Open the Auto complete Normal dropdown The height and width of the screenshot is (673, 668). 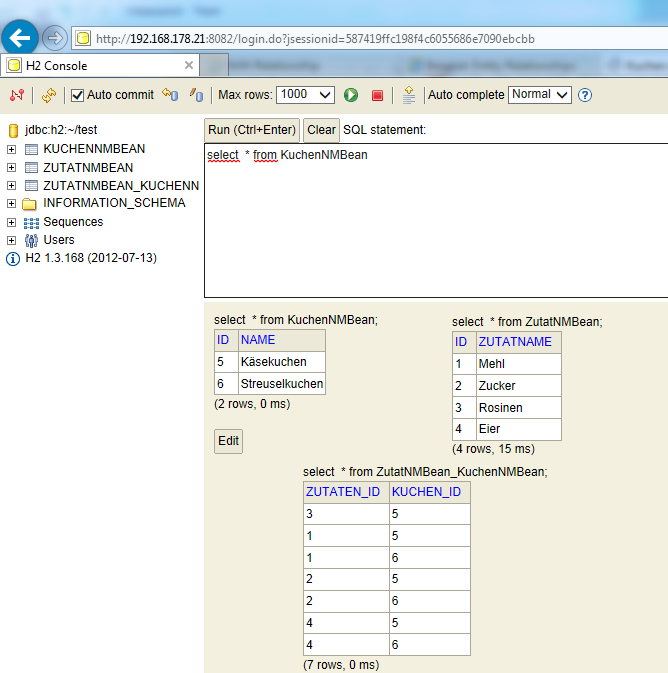(x=540, y=94)
